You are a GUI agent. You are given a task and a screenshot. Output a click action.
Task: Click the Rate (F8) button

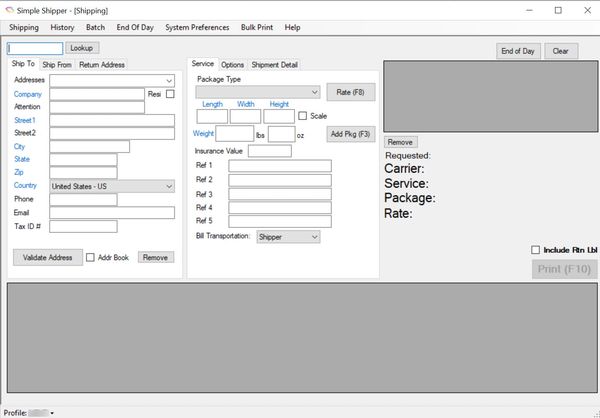350,92
